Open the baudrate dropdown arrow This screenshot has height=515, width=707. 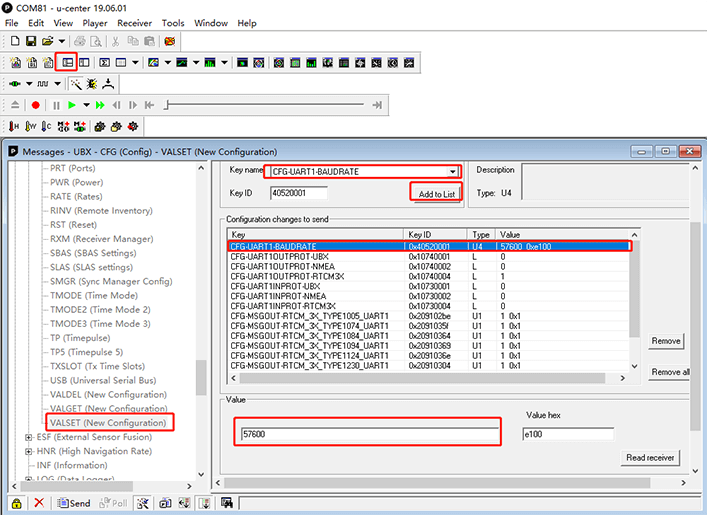click(x=57, y=84)
